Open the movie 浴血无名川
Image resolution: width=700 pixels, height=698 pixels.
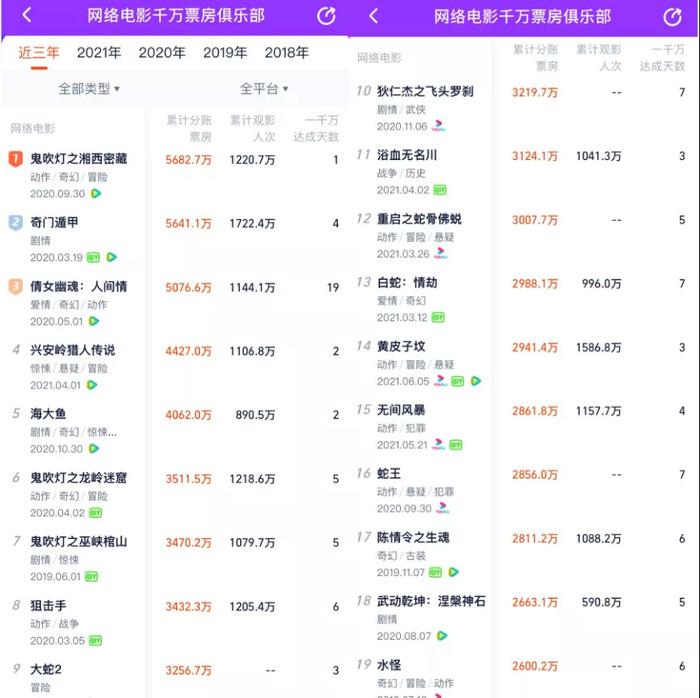tap(407, 155)
